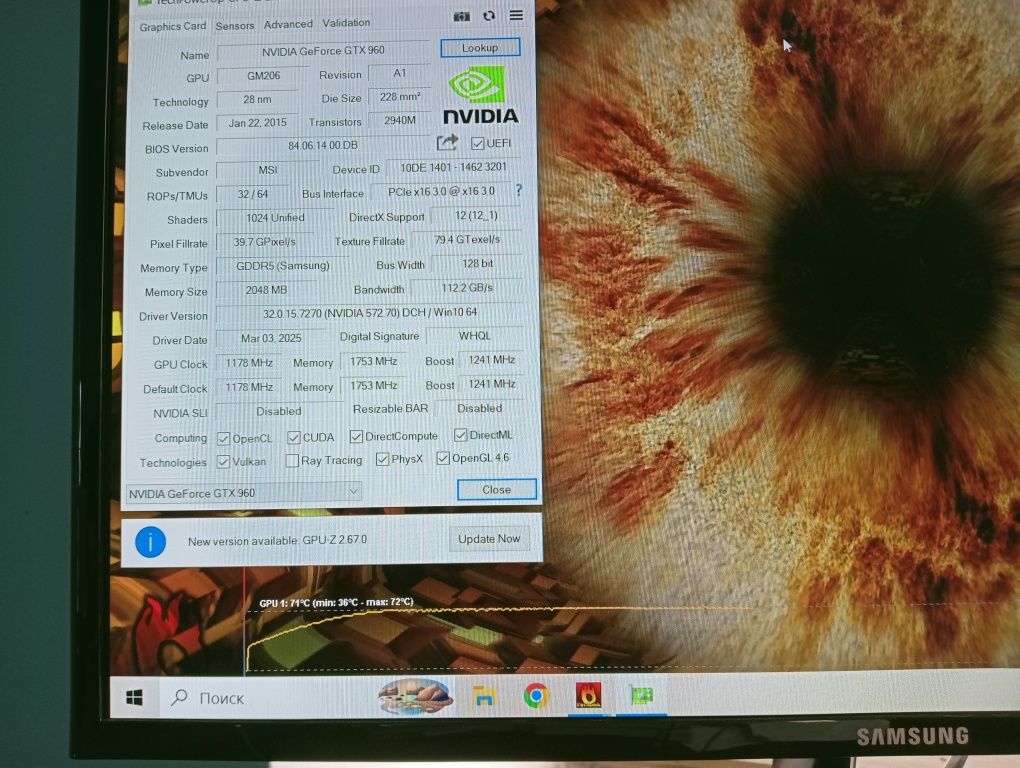The image size is (1020, 768).
Task: Toggle the DirectCompute checkbox
Action: pyautogui.click(x=356, y=436)
